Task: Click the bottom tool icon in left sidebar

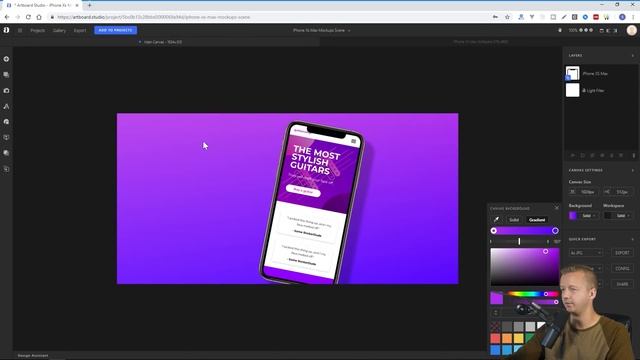Action: tap(7, 169)
